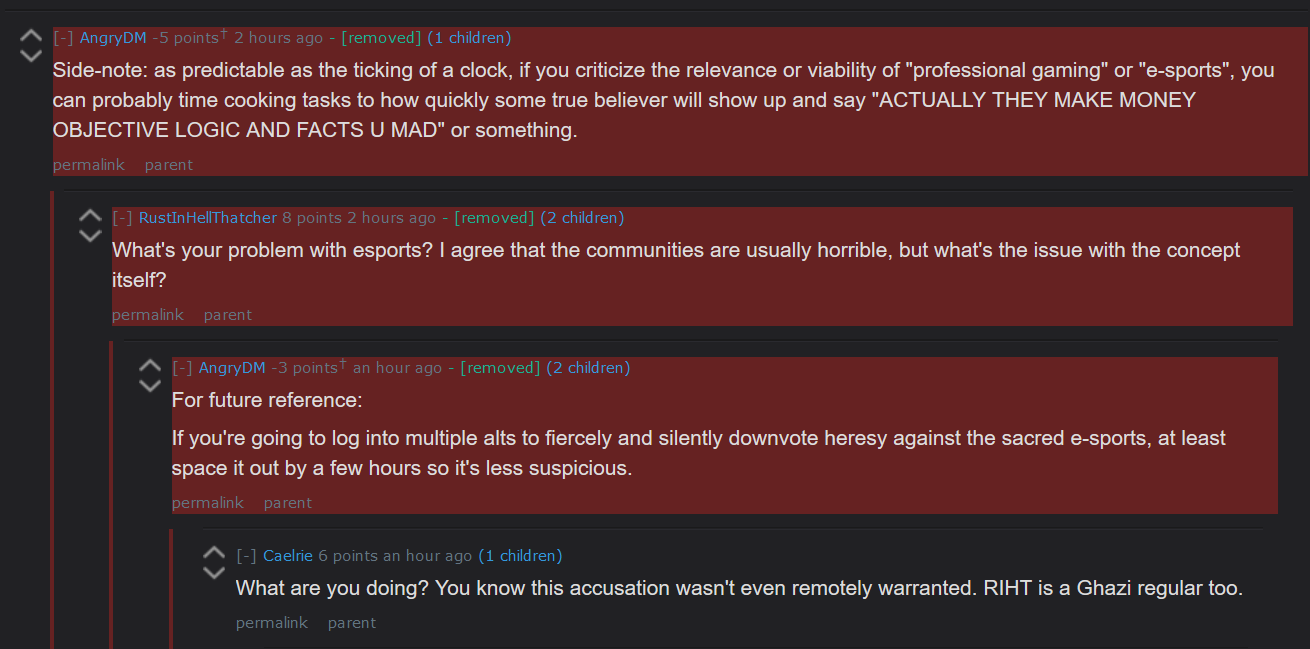This screenshot has width=1310, height=649.
Task: Upvote Caelrie's comment
Action: tap(214, 554)
